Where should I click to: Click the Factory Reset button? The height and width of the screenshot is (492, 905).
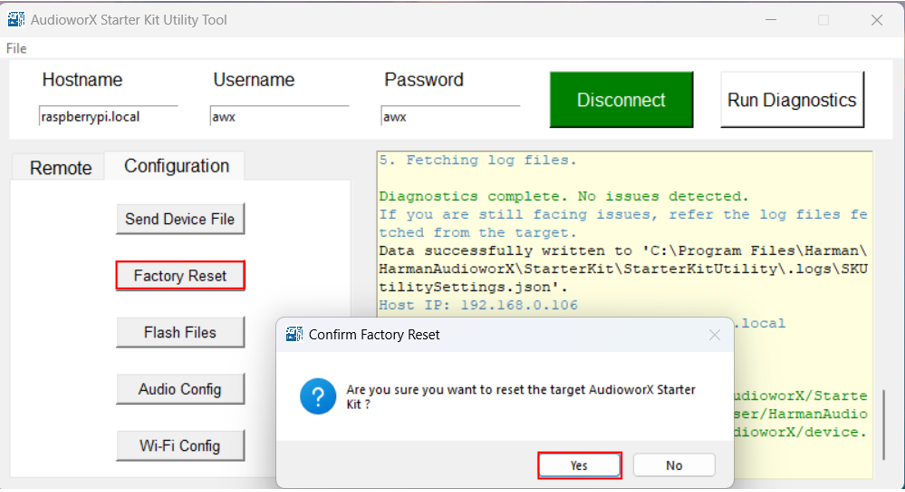[x=180, y=275]
